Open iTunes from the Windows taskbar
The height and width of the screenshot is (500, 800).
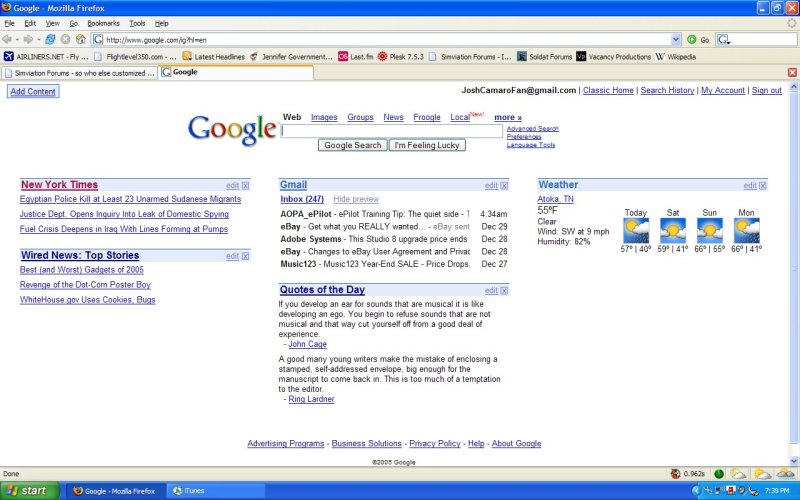tap(190, 491)
